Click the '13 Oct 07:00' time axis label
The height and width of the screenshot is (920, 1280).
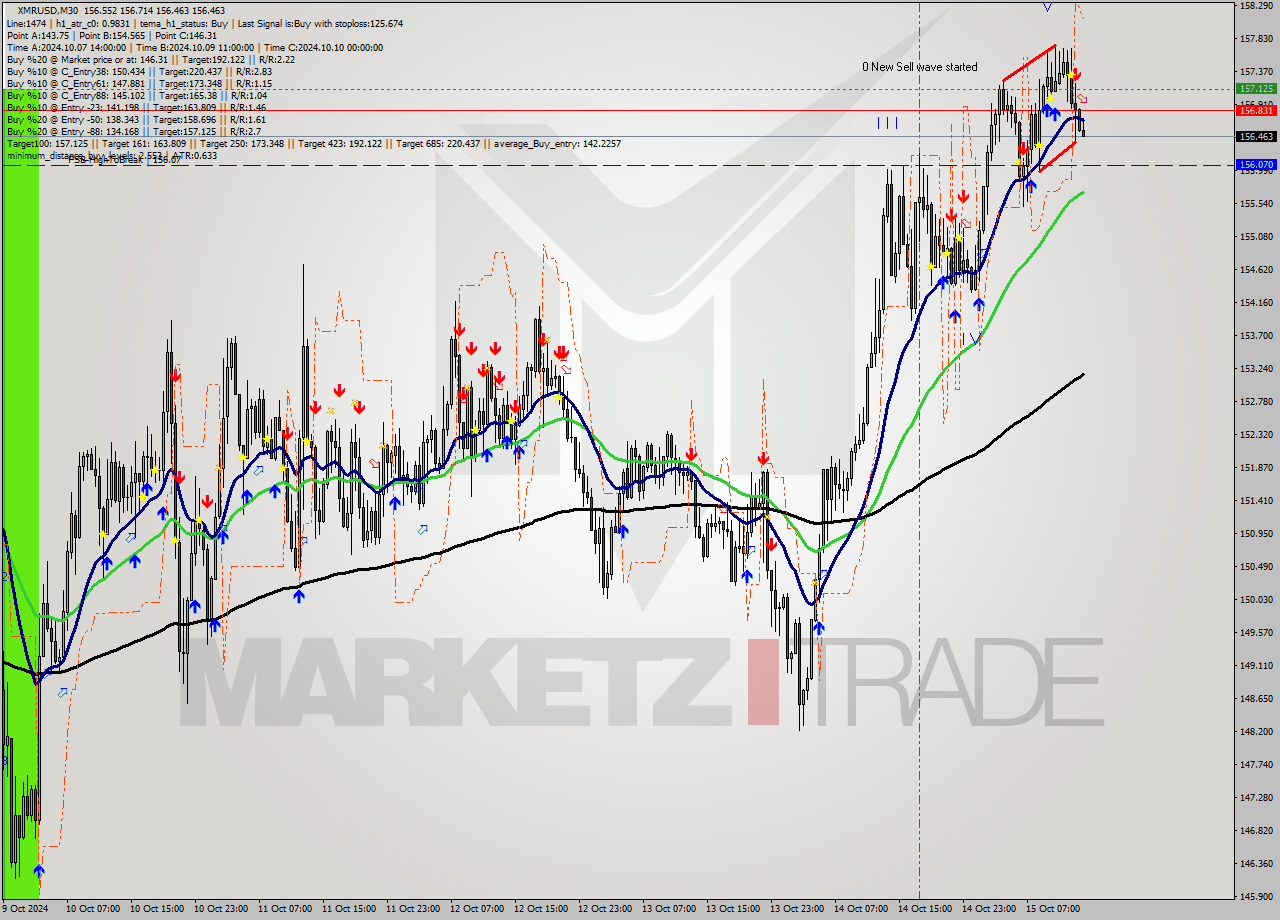coord(669,909)
